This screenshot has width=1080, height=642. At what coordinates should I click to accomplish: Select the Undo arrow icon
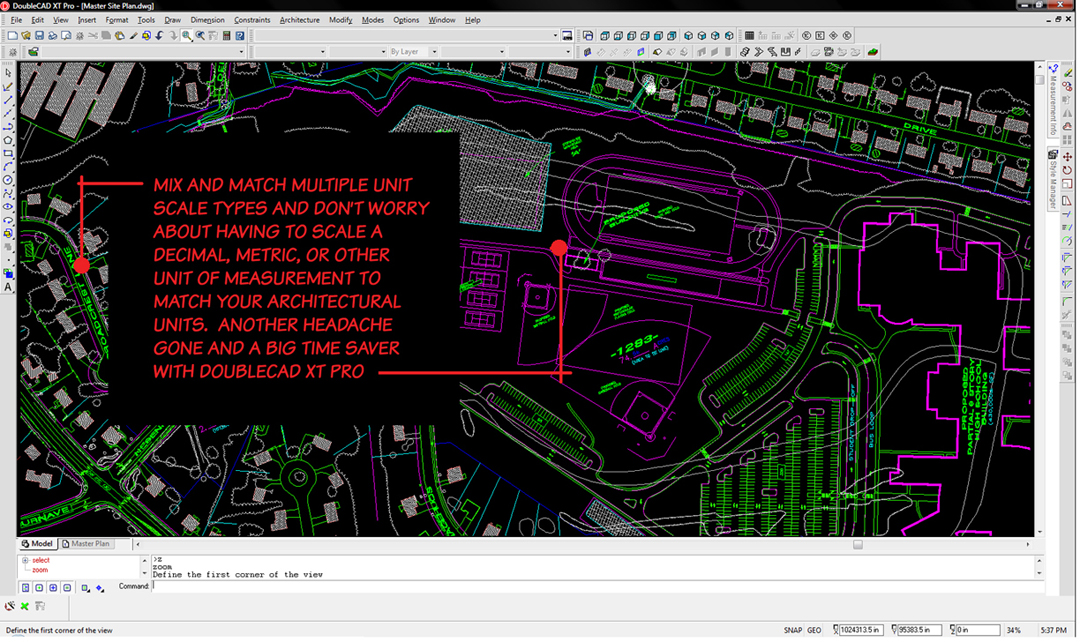coord(159,36)
